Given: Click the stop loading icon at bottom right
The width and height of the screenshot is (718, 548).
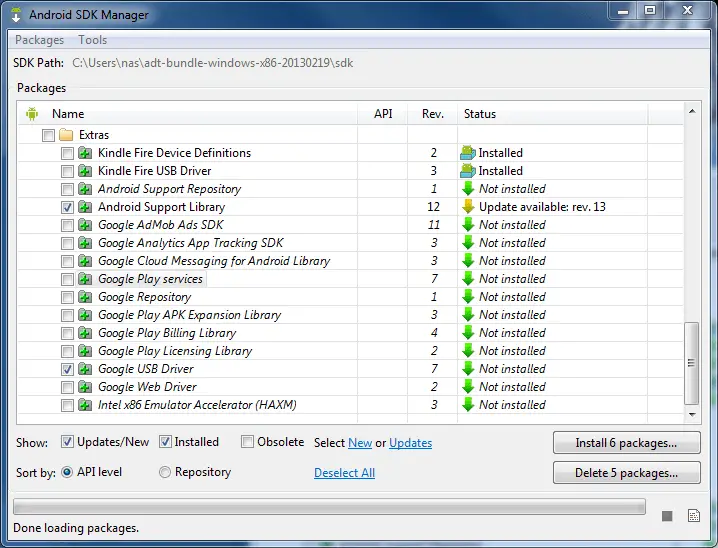Looking at the screenshot, I should (667, 515).
